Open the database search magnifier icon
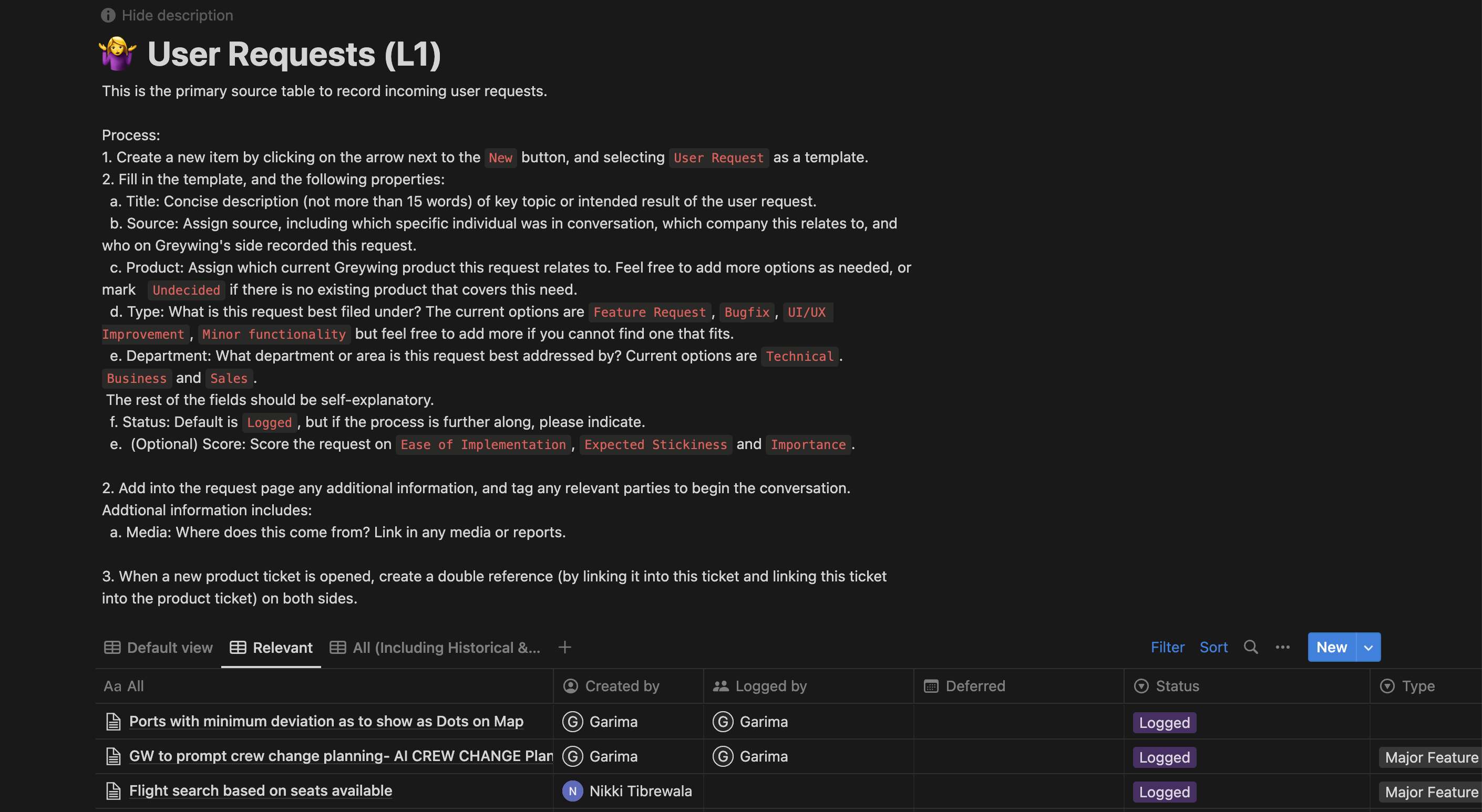 pyautogui.click(x=1250, y=647)
